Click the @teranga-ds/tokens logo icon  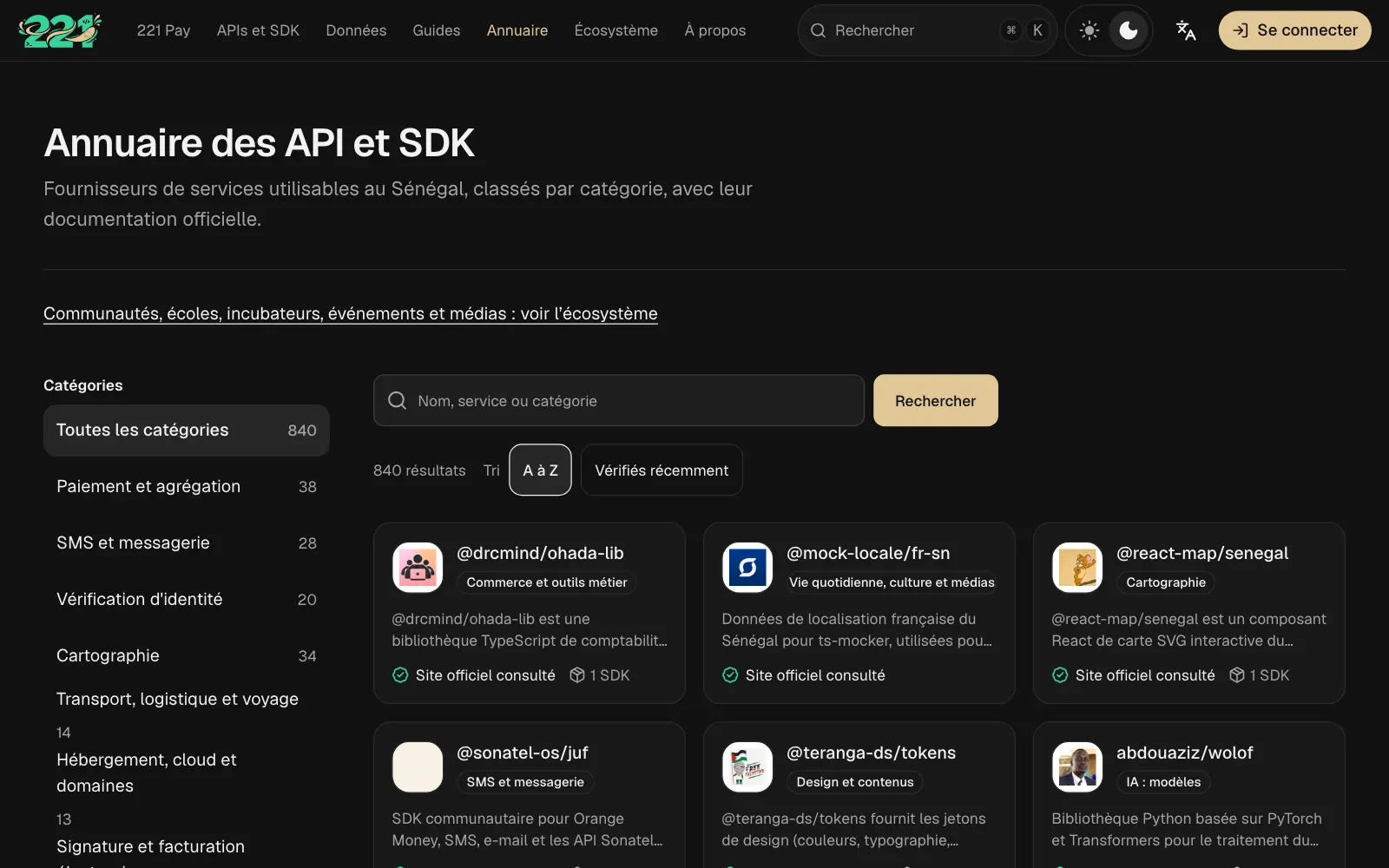pyautogui.click(x=747, y=767)
